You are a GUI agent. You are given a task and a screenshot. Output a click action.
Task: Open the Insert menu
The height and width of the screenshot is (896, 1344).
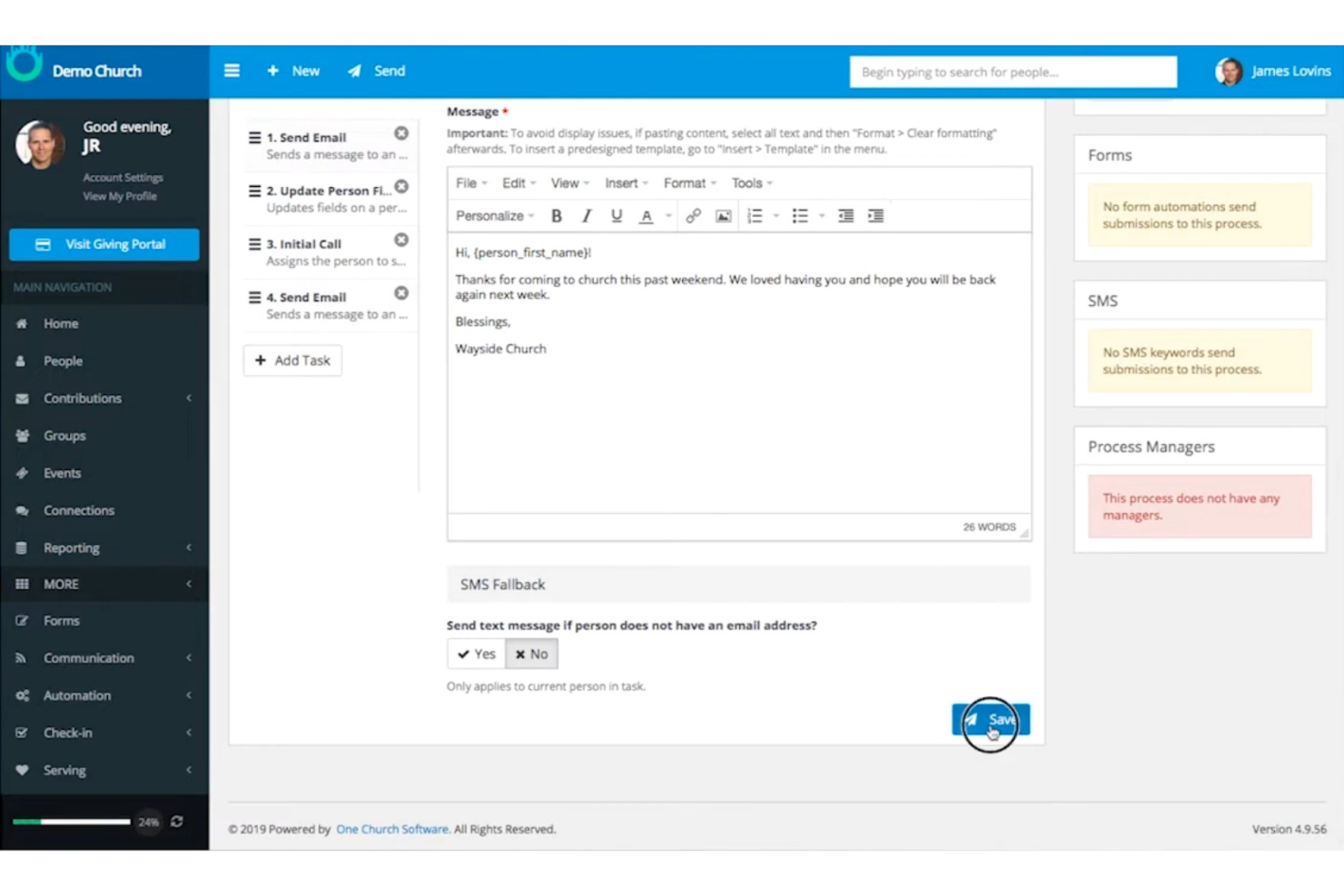tap(626, 183)
